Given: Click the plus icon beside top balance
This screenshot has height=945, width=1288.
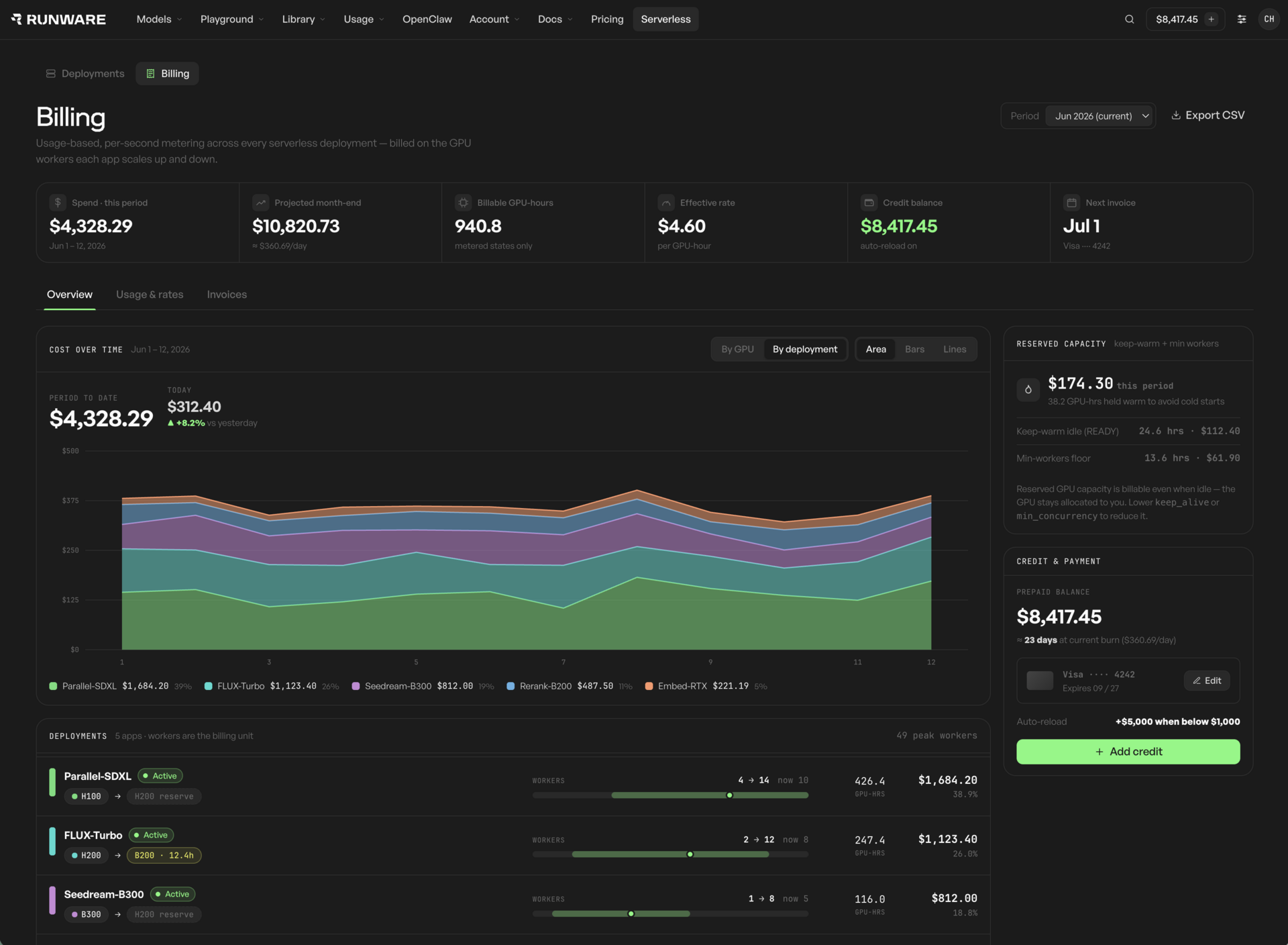Looking at the screenshot, I should point(1212,19).
